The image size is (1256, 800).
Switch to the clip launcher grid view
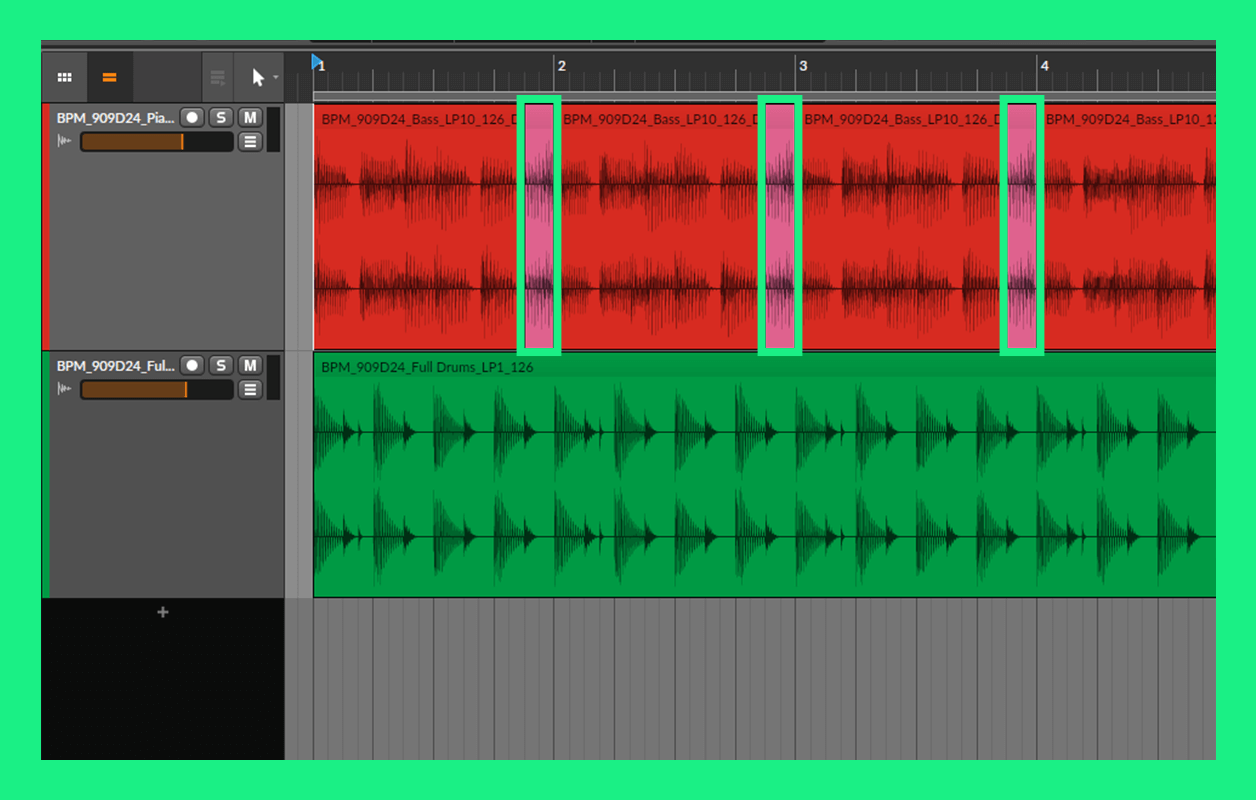click(64, 78)
